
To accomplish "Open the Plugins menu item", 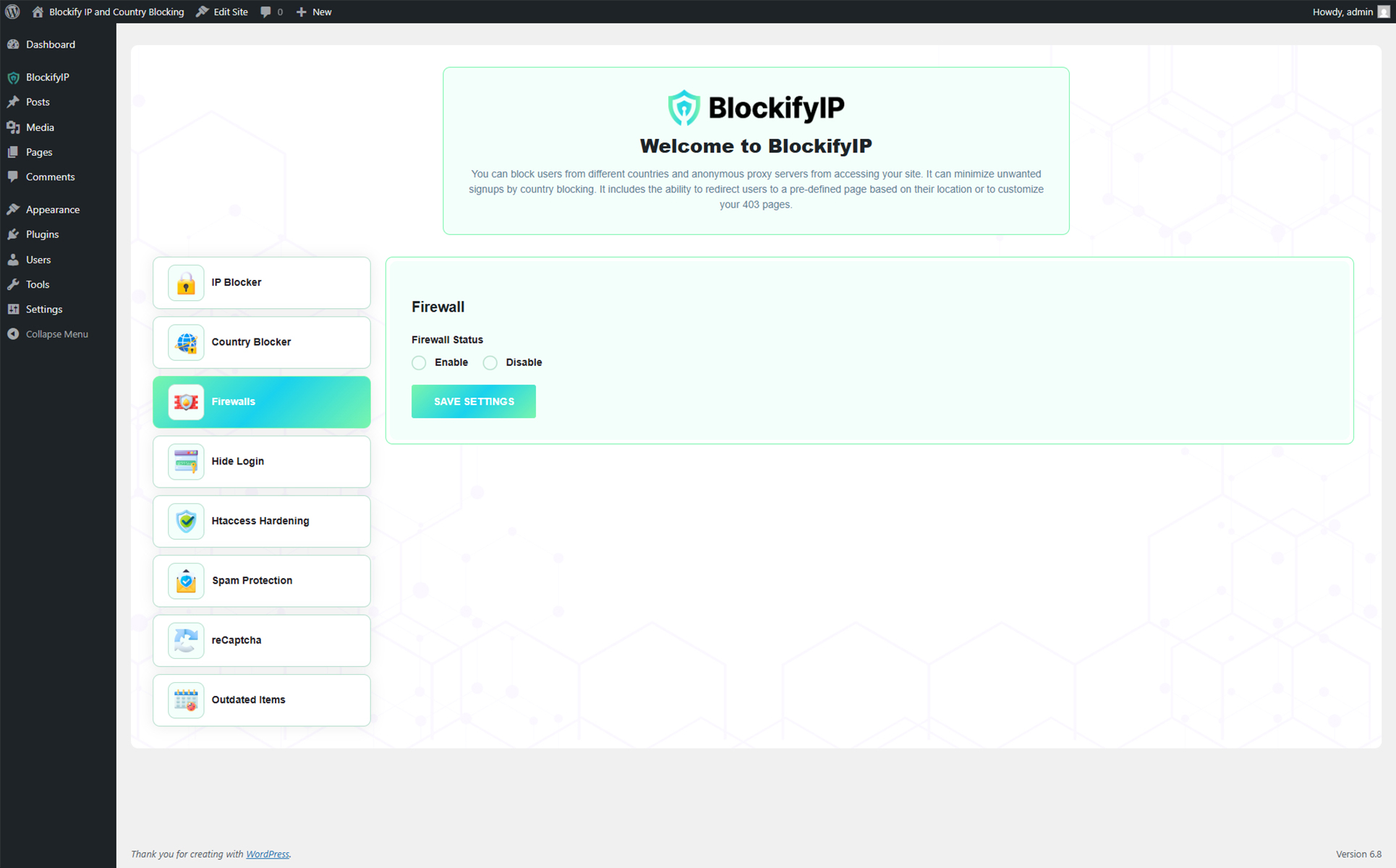I will point(42,234).
